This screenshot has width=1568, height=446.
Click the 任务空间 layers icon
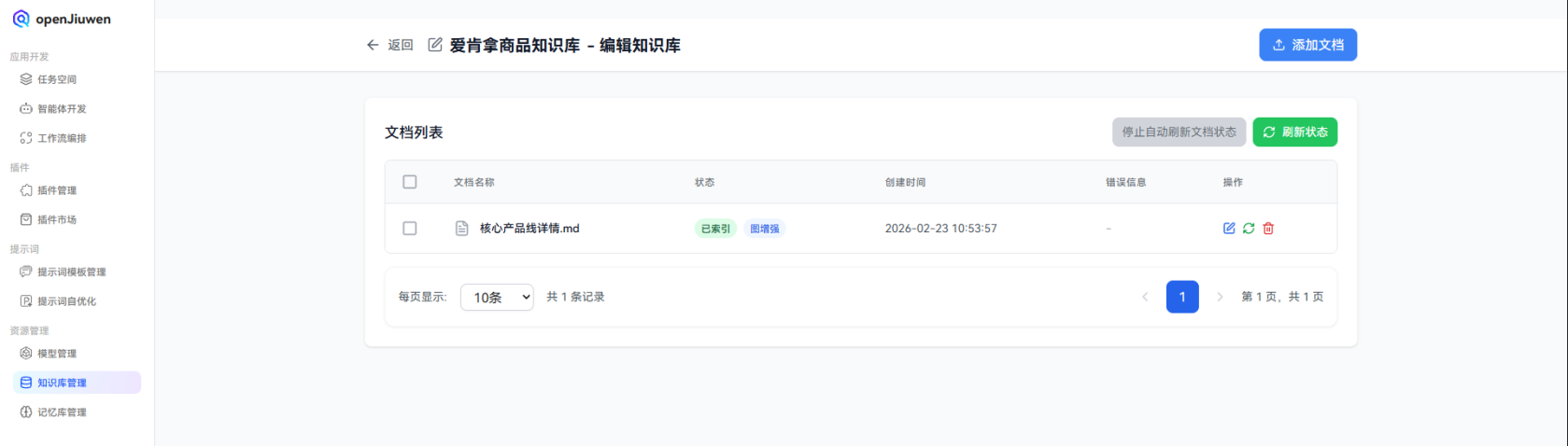(26, 79)
